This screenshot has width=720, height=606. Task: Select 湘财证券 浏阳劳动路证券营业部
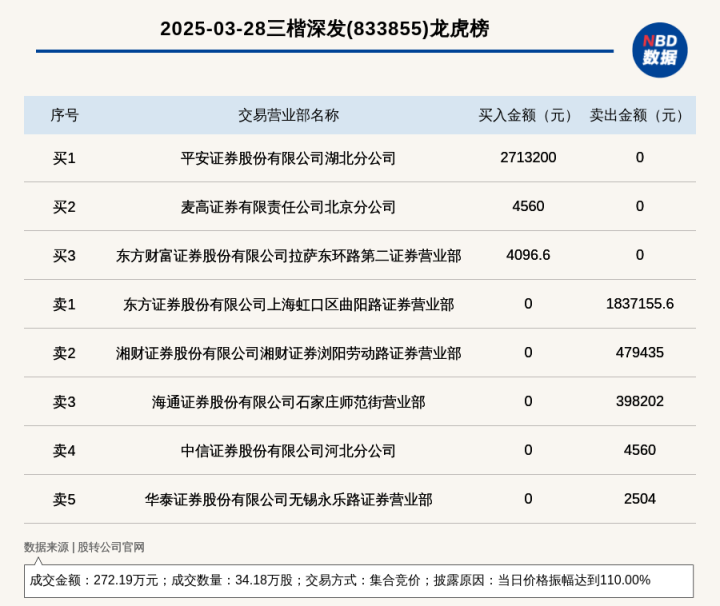pos(288,354)
